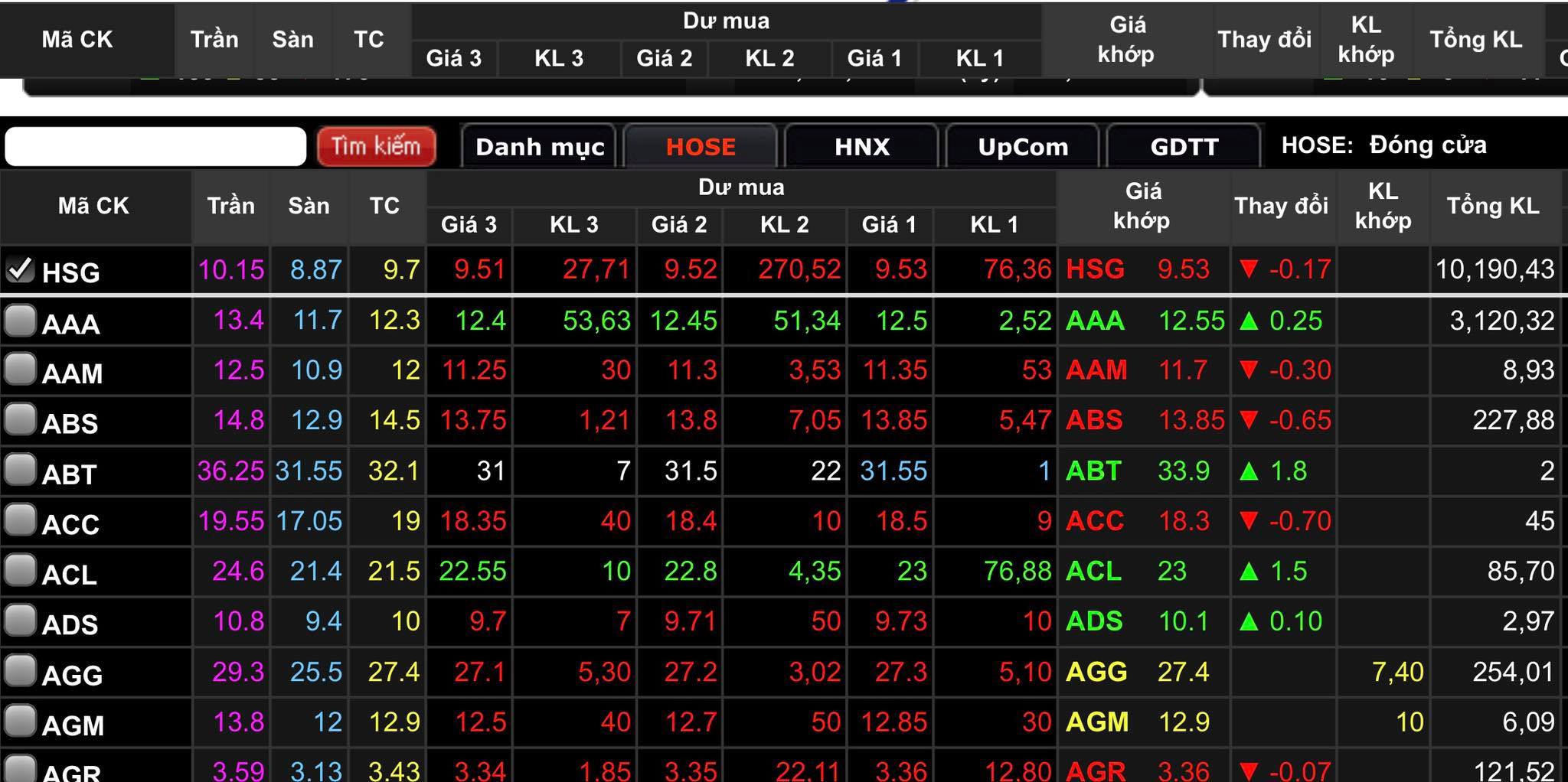Tick the checkbox next to AAA
1568x782 pixels.
tap(20, 321)
